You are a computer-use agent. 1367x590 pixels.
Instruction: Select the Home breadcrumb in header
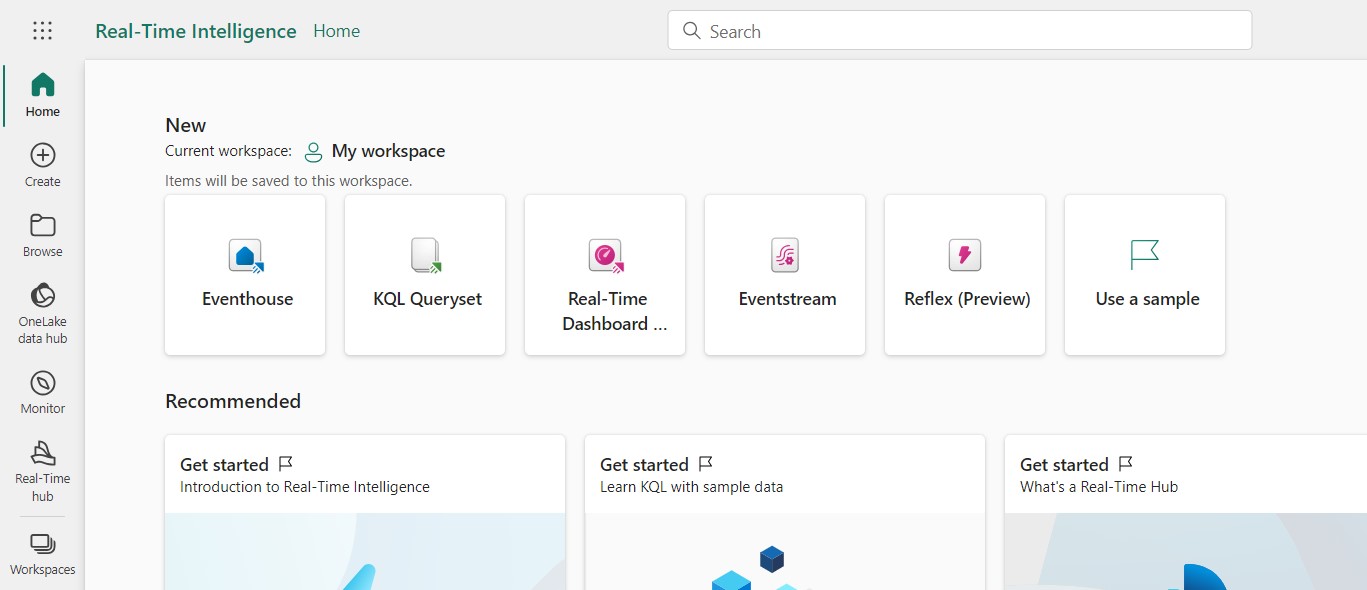[336, 31]
